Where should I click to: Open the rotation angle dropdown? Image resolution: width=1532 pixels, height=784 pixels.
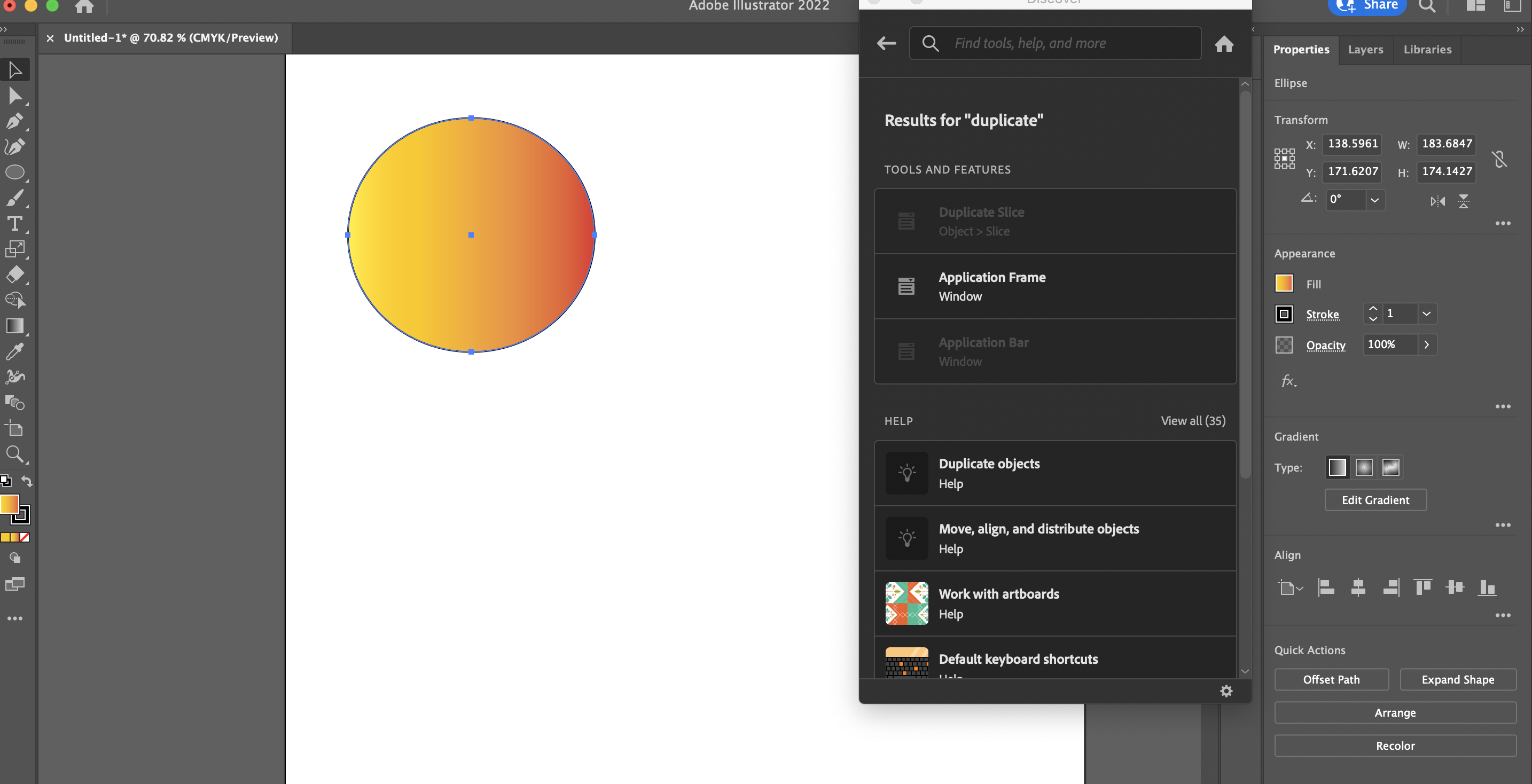(x=1374, y=200)
